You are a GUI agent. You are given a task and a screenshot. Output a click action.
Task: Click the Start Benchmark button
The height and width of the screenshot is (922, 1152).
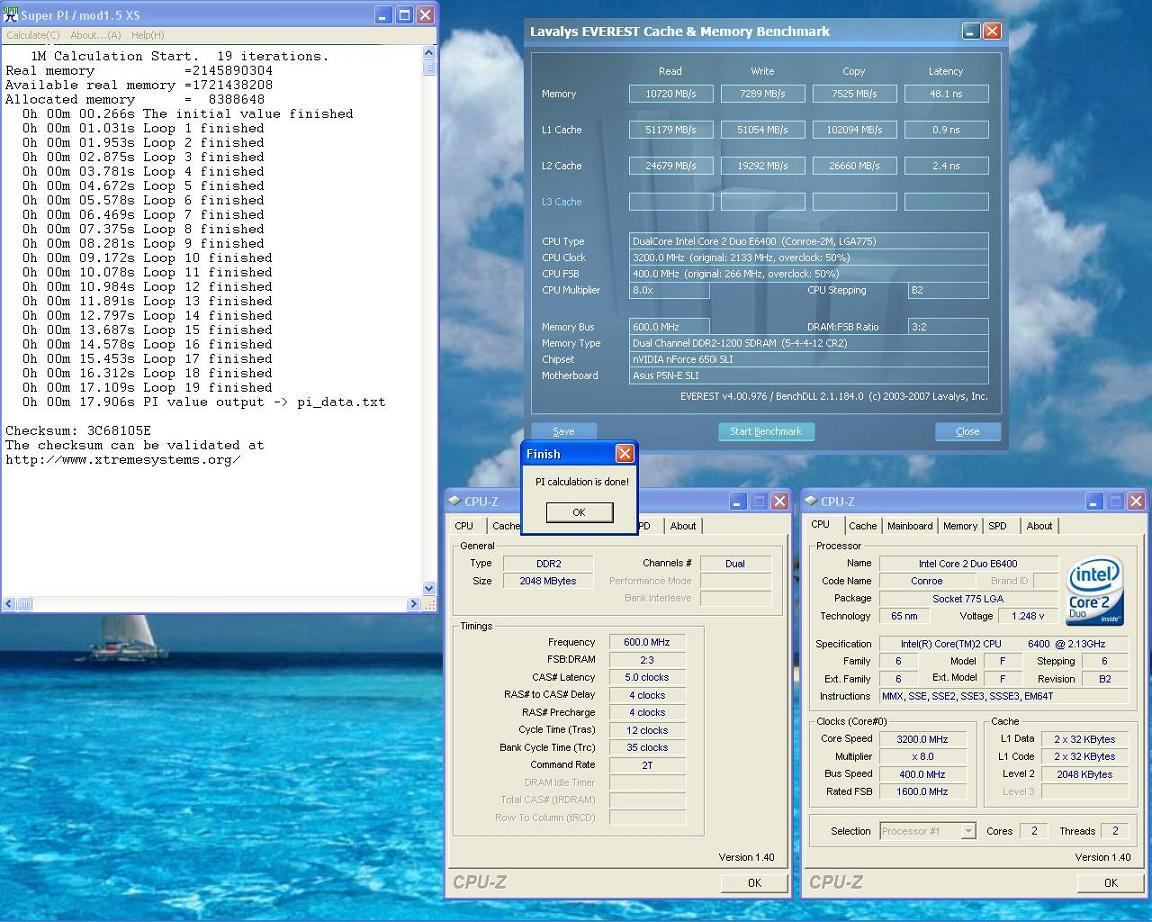[766, 431]
